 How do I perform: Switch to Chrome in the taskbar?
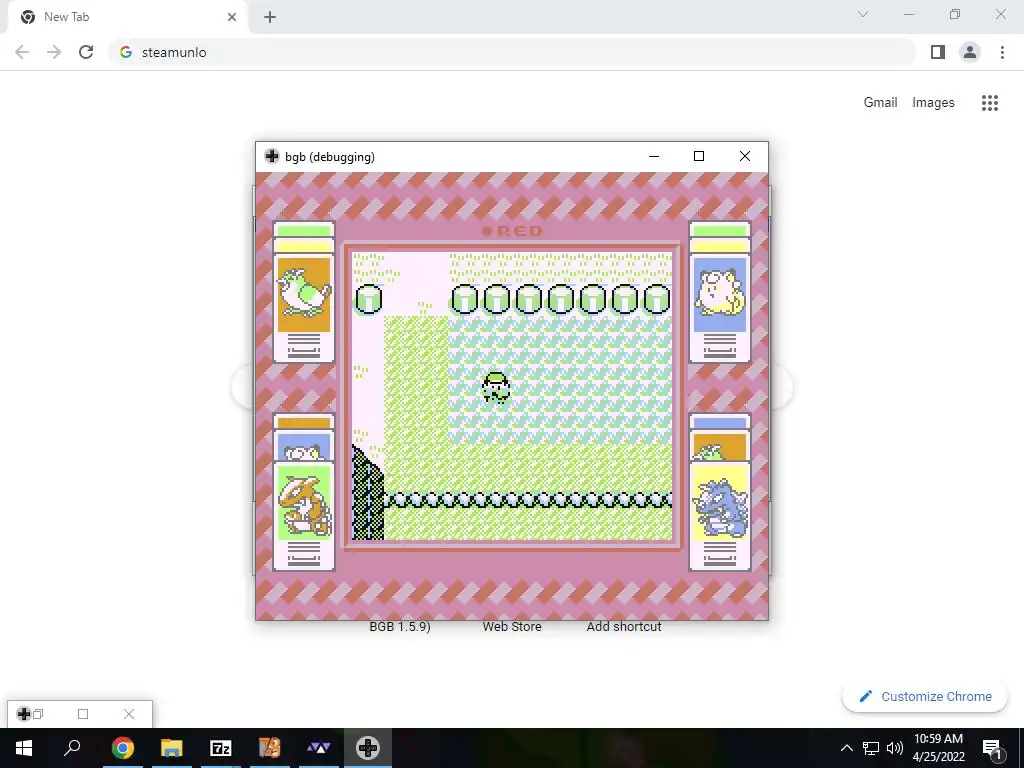click(x=122, y=748)
